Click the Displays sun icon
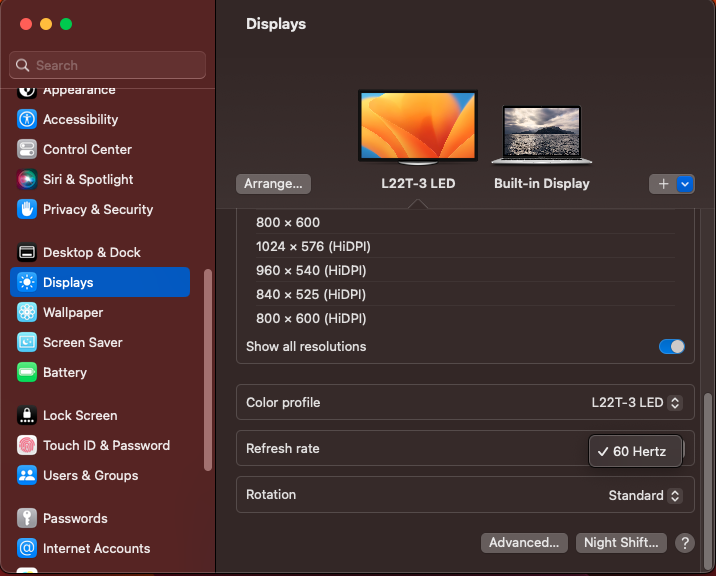Screen dimensions: 716x576 [27, 282]
